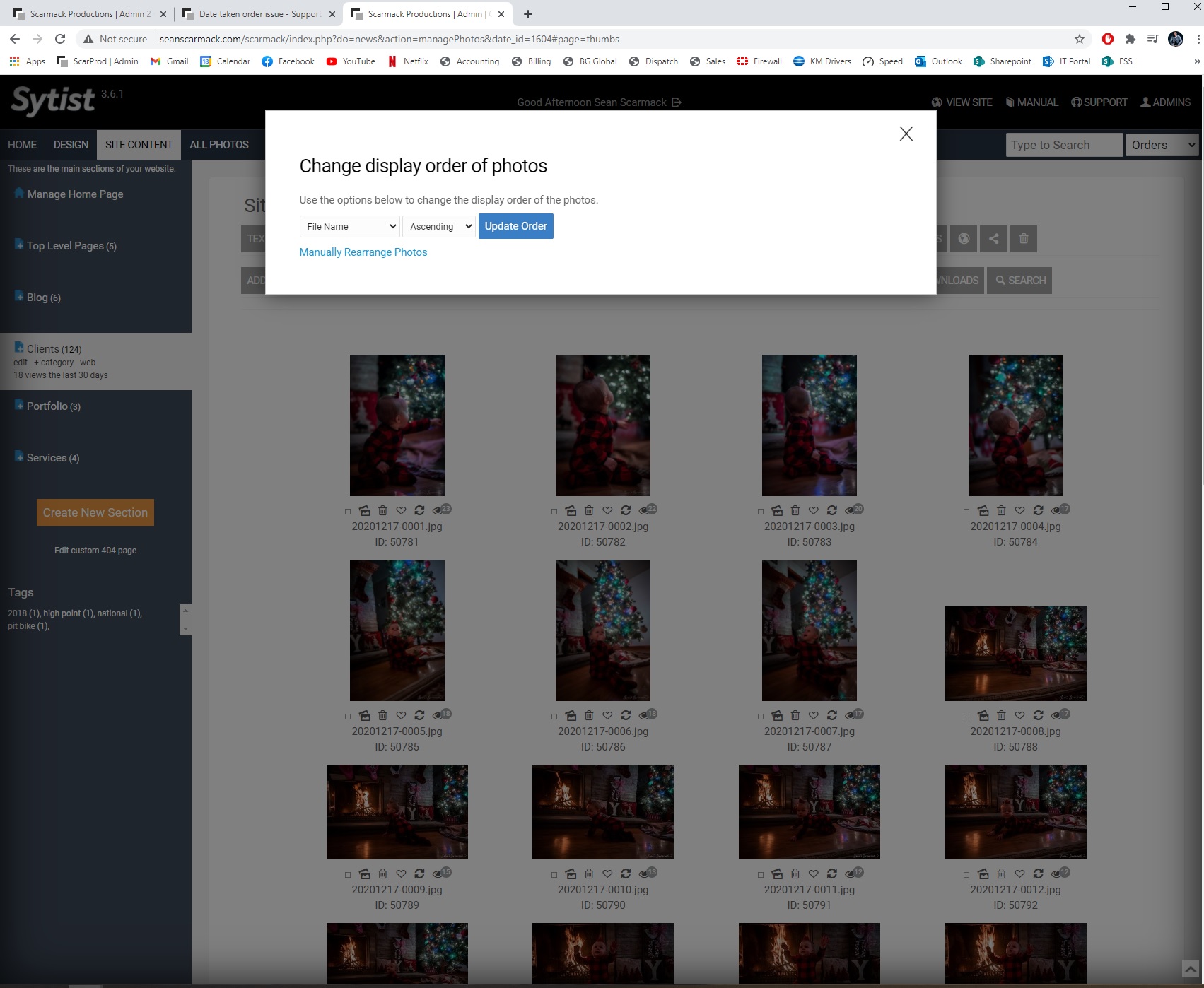Open thumbnail of 20201217-0006.jpg

pyautogui.click(x=603, y=630)
